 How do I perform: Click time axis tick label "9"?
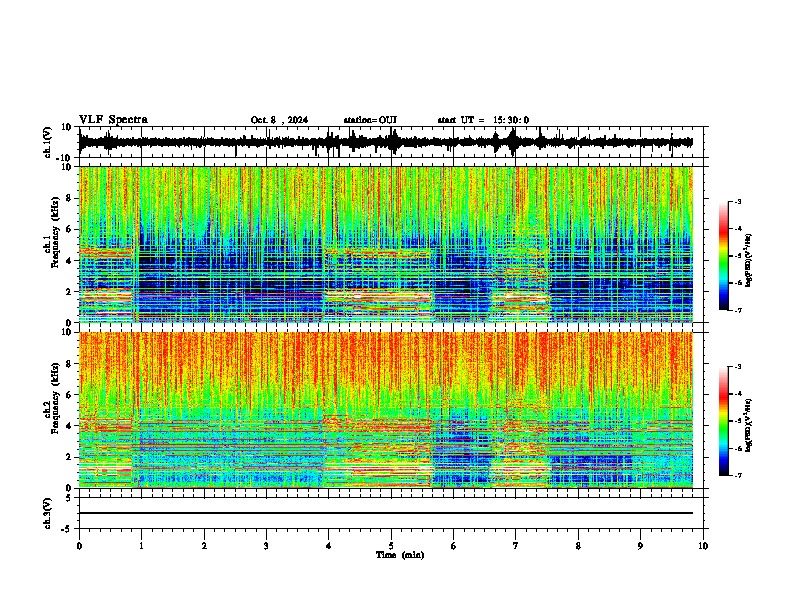click(x=641, y=546)
